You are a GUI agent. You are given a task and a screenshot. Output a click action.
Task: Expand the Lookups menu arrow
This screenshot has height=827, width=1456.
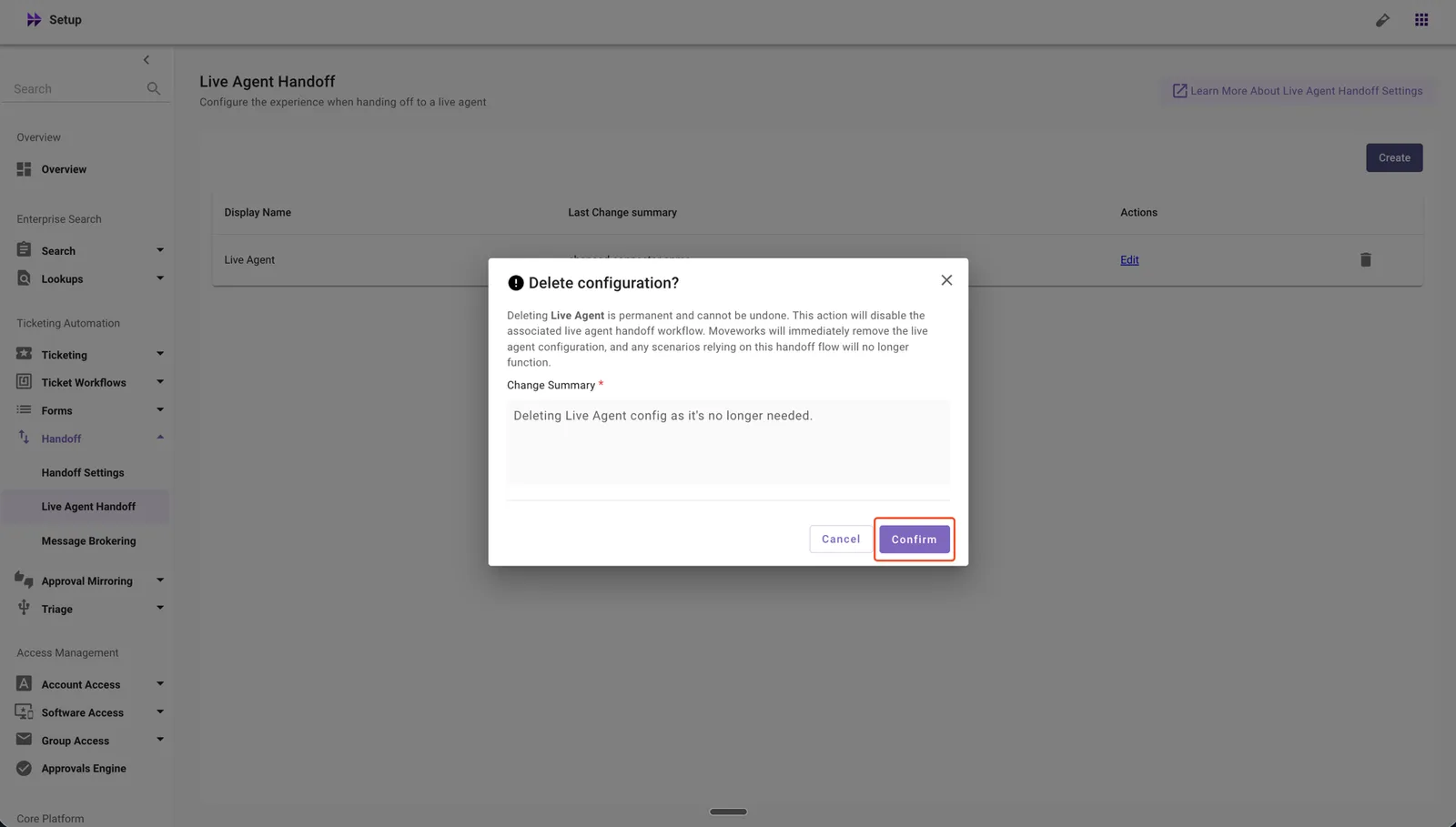click(x=160, y=278)
